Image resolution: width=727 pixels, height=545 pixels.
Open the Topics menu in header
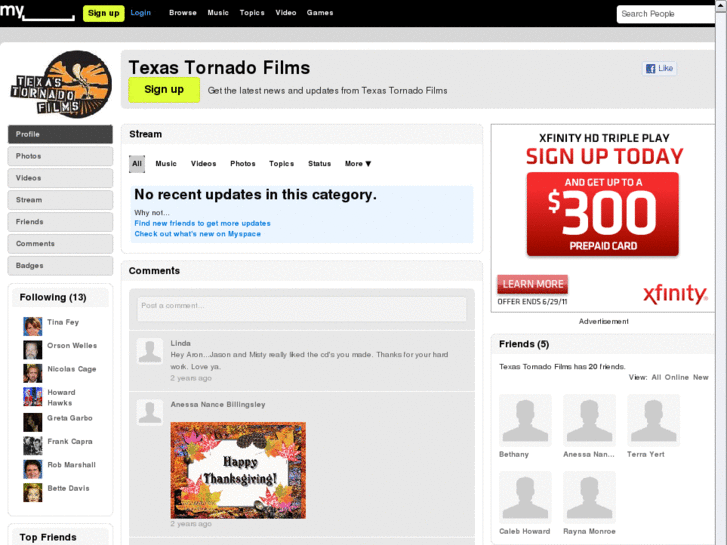(252, 13)
